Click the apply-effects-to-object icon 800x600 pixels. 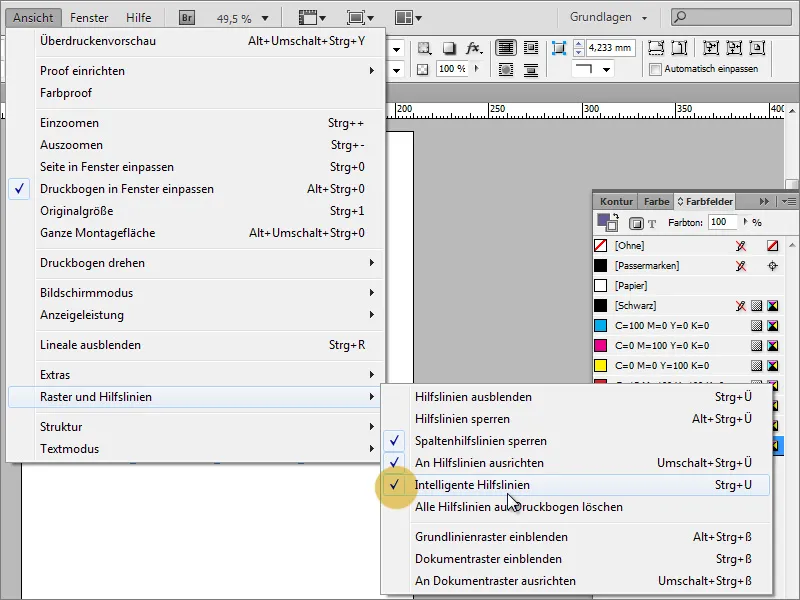pyautogui.click(x=423, y=48)
